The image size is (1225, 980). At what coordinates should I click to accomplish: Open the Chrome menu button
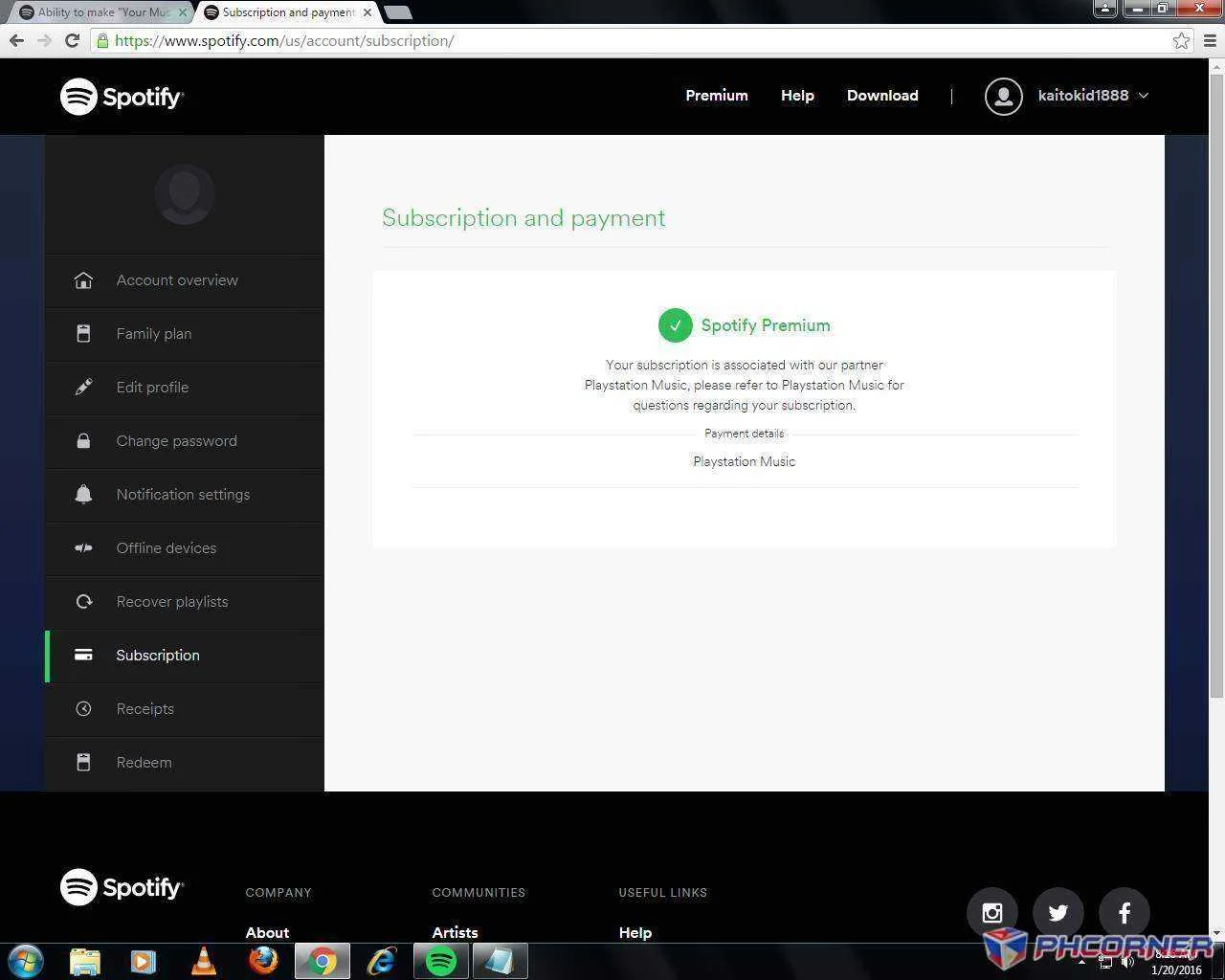click(x=1210, y=40)
